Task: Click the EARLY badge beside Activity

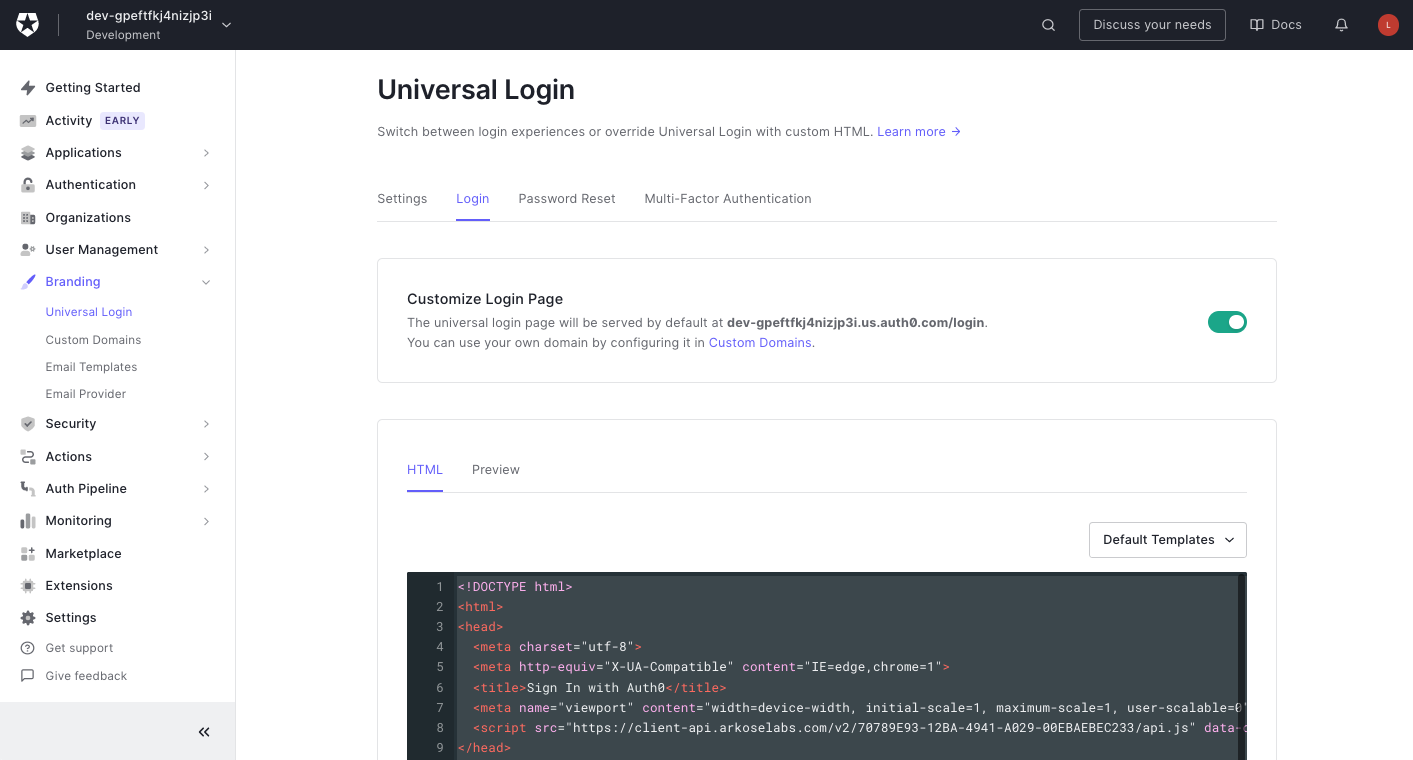Action: pyautogui.click(x=122, y=121)
